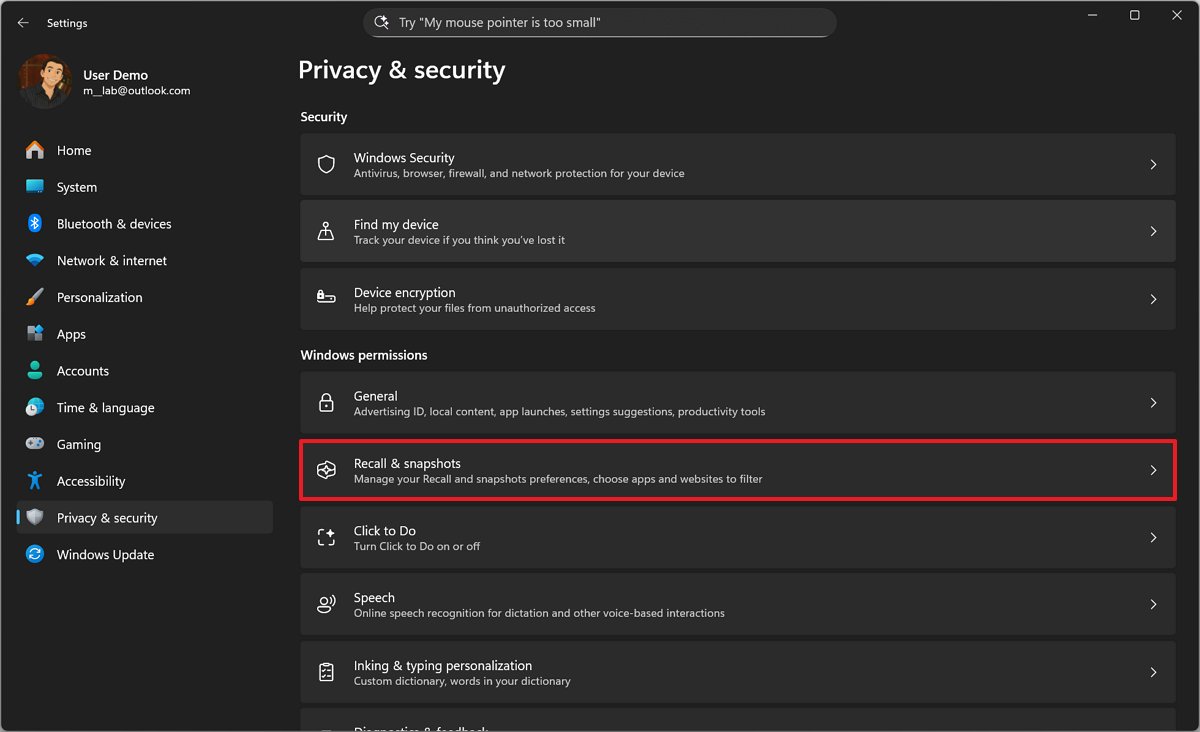
Task: Click the Find my device icon
Action: coord(326,231)
